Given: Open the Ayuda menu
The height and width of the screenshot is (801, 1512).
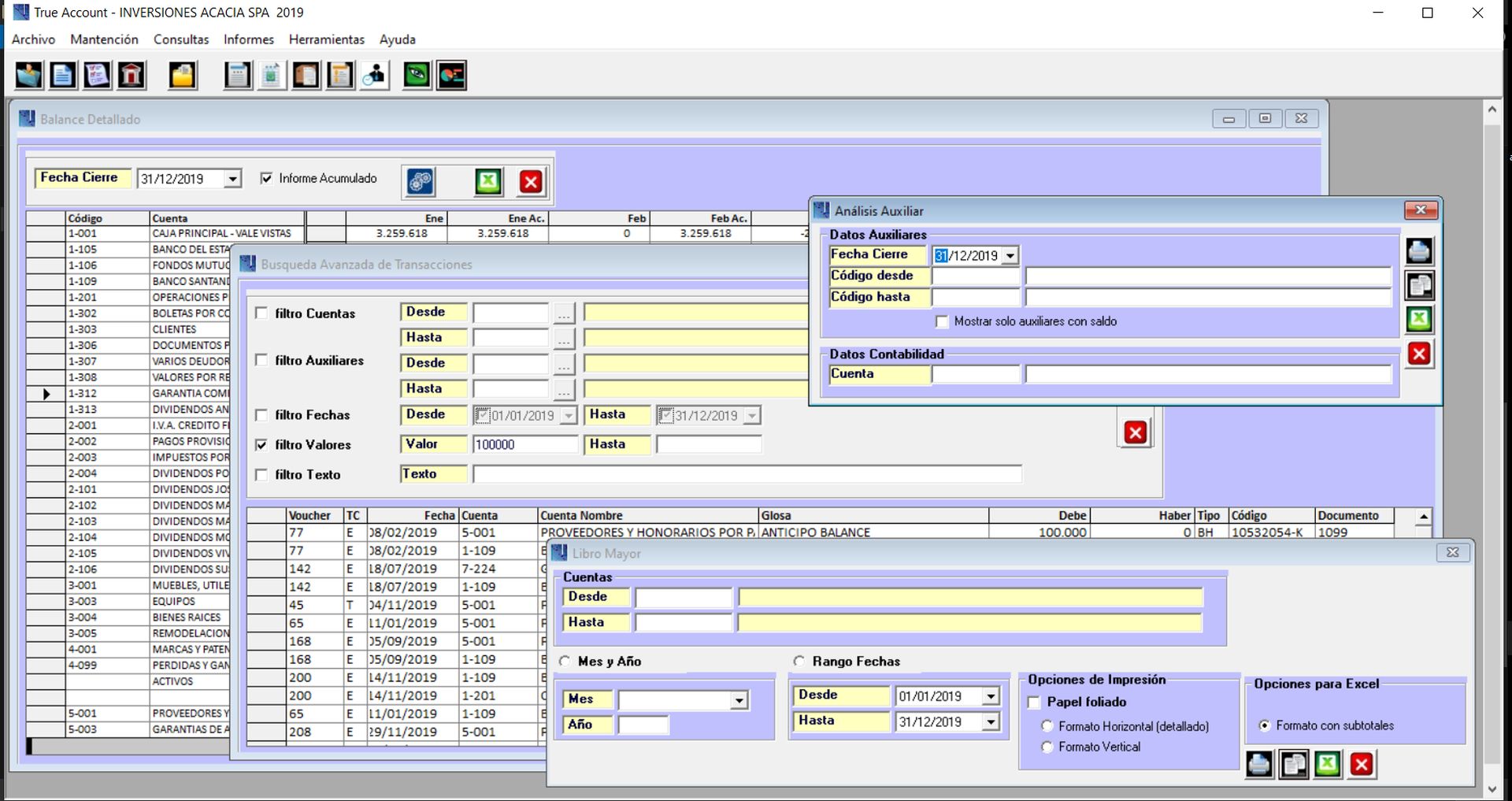Looking at the screenshot, I should 398,39.
